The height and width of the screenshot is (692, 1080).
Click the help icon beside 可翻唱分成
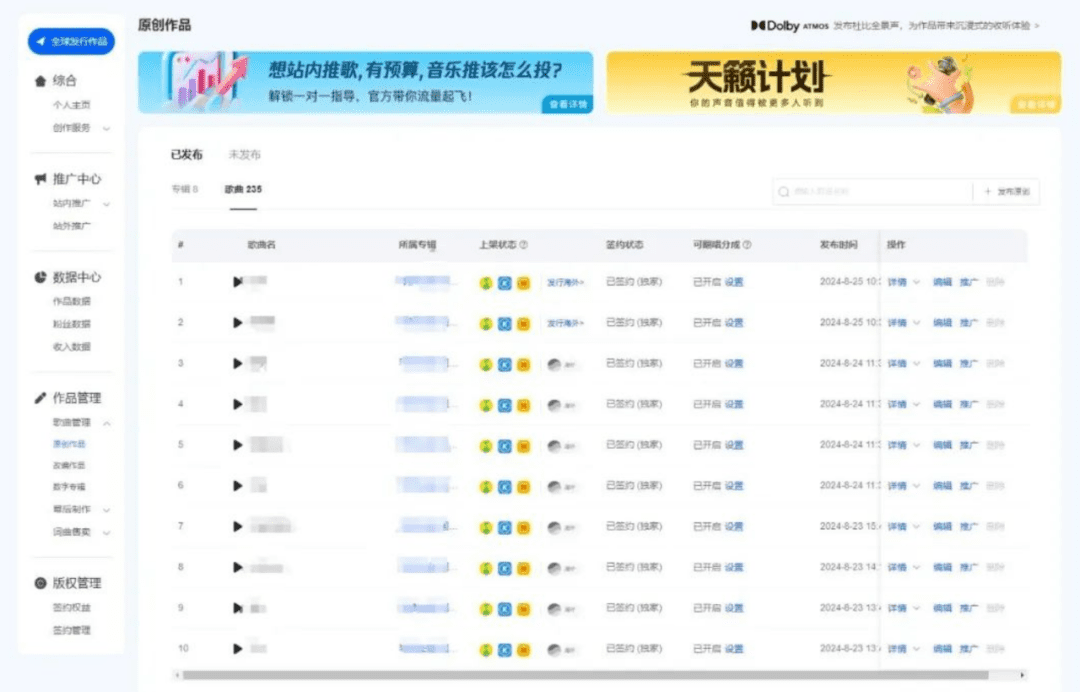[x=747, y=245]
